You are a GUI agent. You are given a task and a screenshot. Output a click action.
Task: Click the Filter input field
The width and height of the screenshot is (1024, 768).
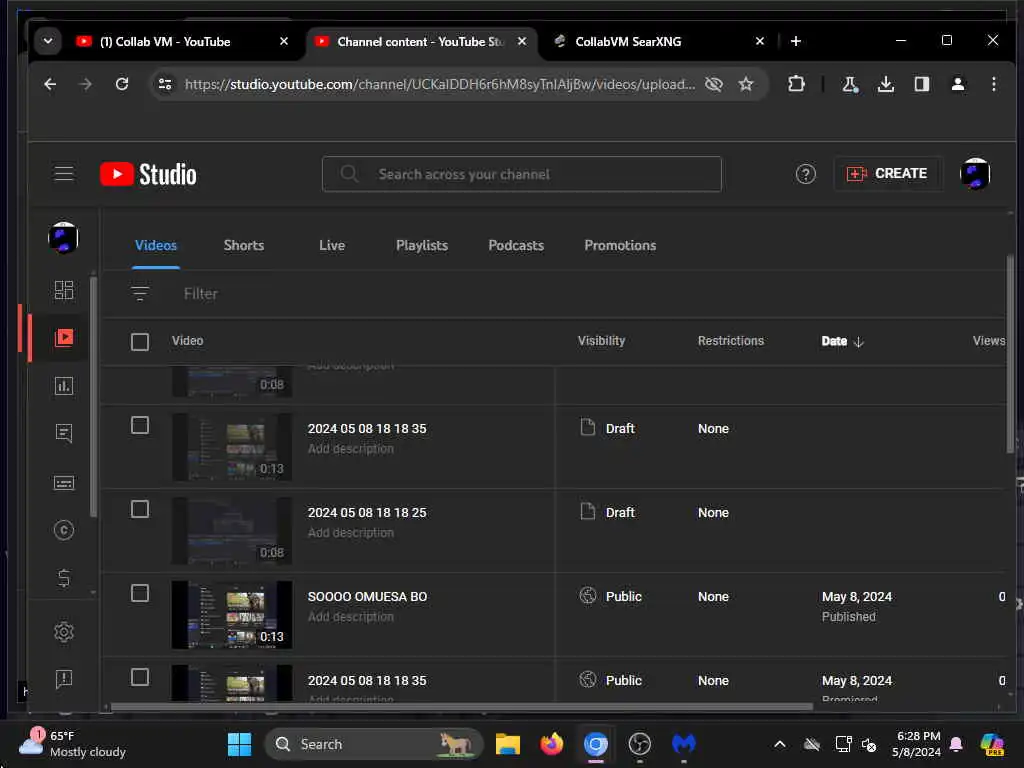(x=200, y=294)
